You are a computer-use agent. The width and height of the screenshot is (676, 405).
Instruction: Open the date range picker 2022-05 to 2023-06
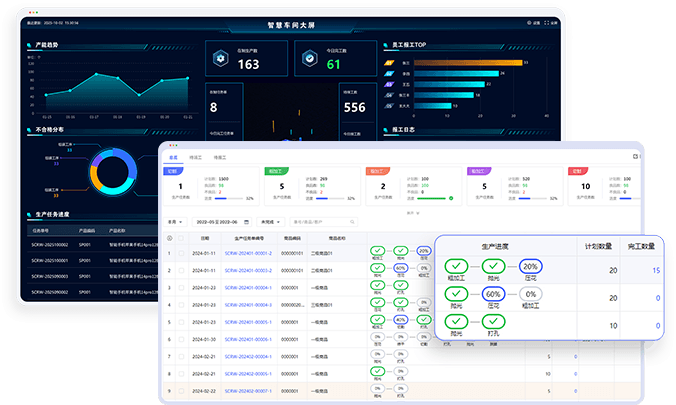click(224, 221)
